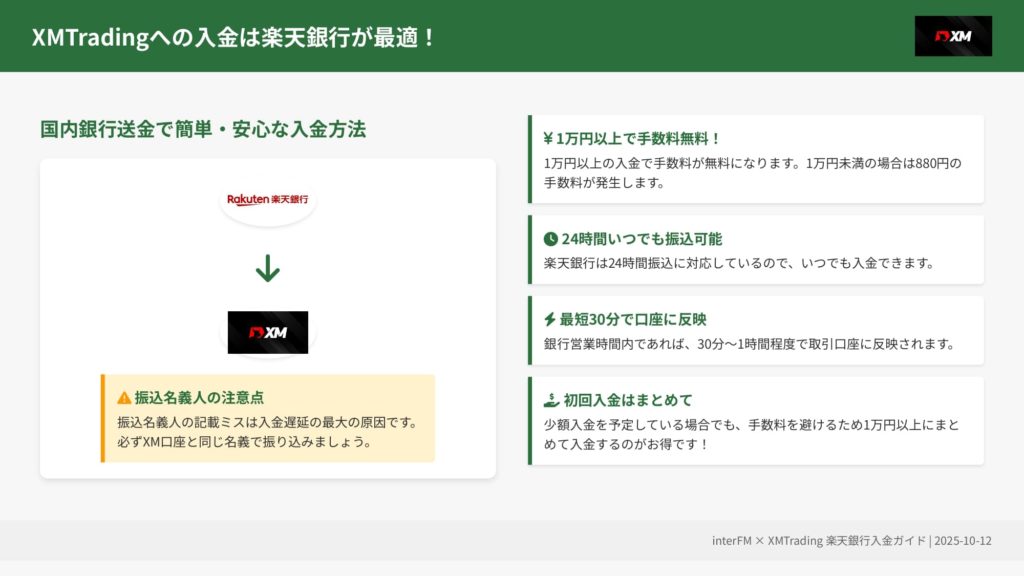Image resolution: width=1024 pixels, height=576 pixels.
Task: Click the hand-with-coin icon beside 初回入金はまとめて
Action: 550,400
